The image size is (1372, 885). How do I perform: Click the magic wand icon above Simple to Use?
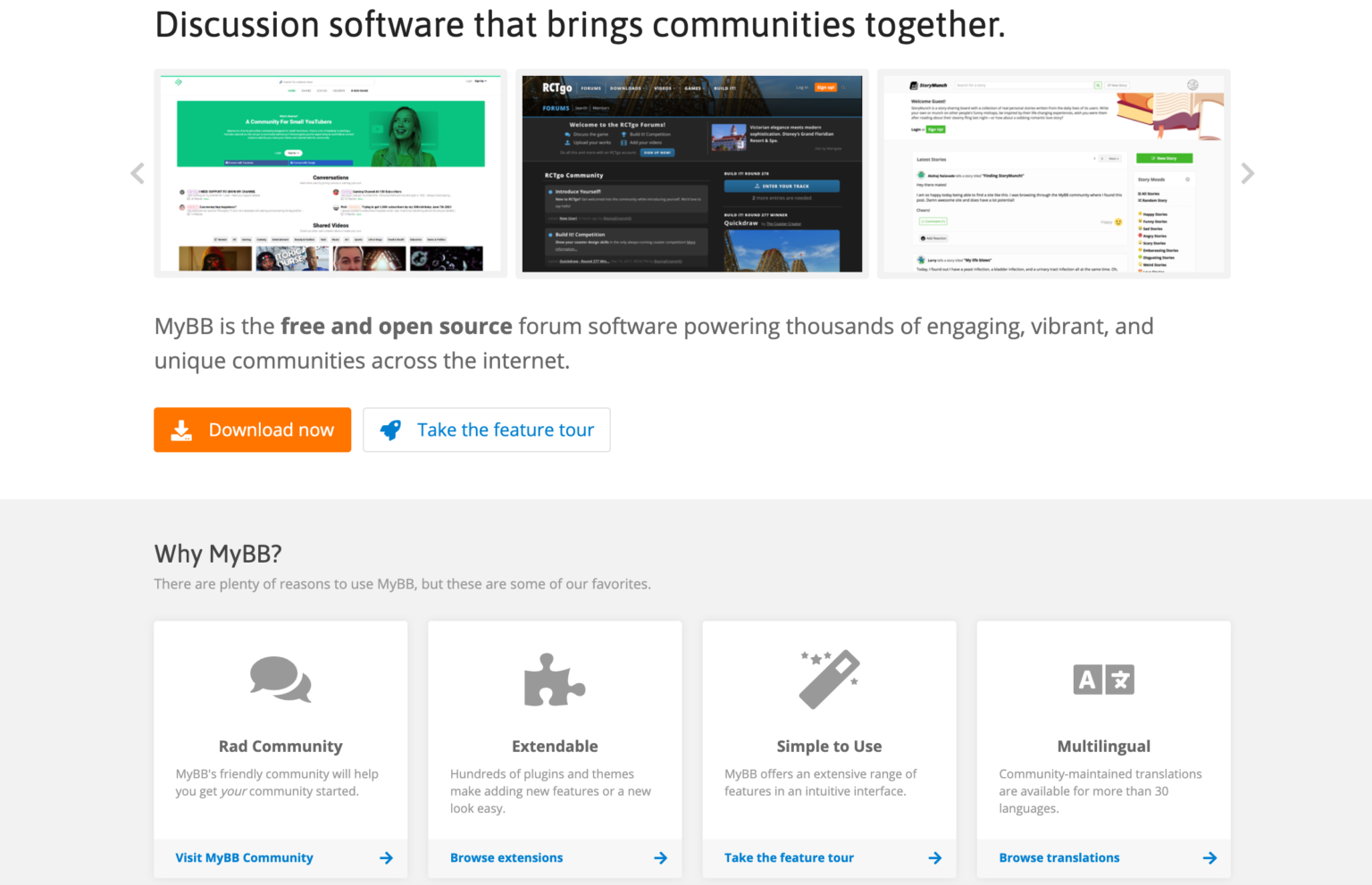829,679
